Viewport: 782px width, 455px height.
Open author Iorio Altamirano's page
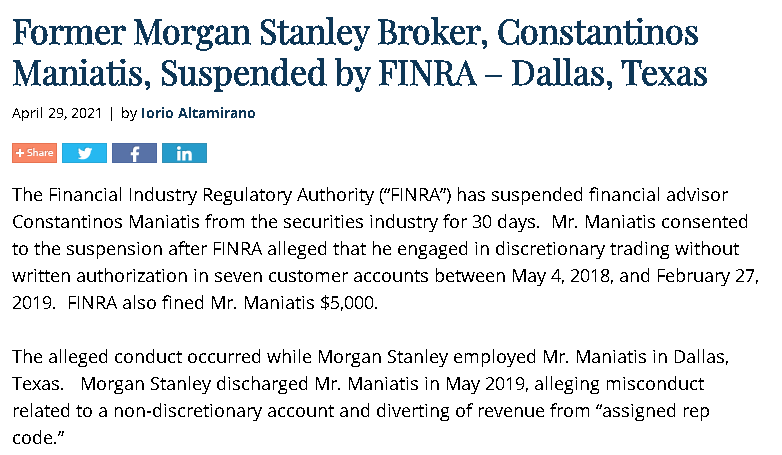[198, 113]
